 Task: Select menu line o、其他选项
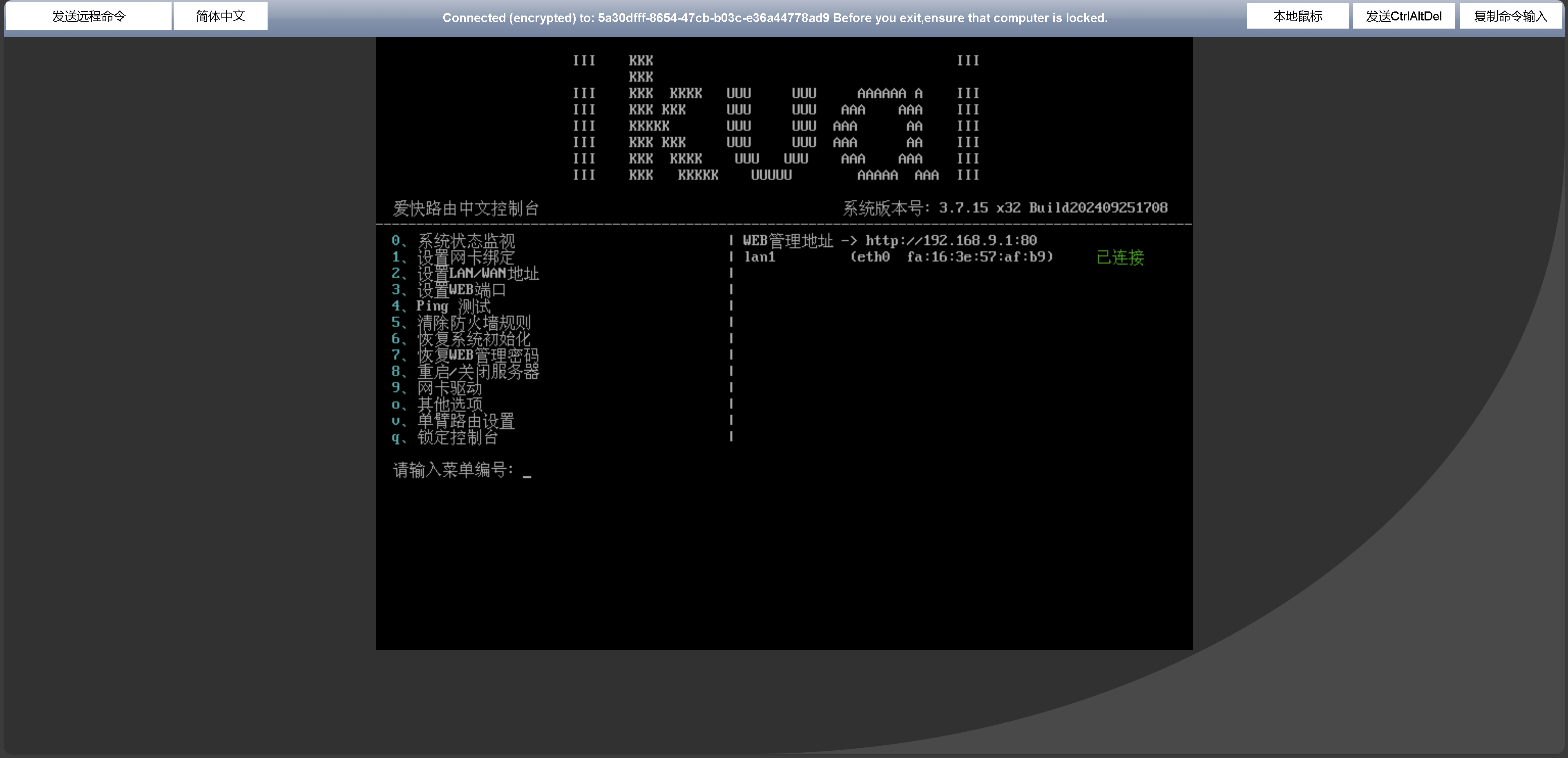point(436,405)
